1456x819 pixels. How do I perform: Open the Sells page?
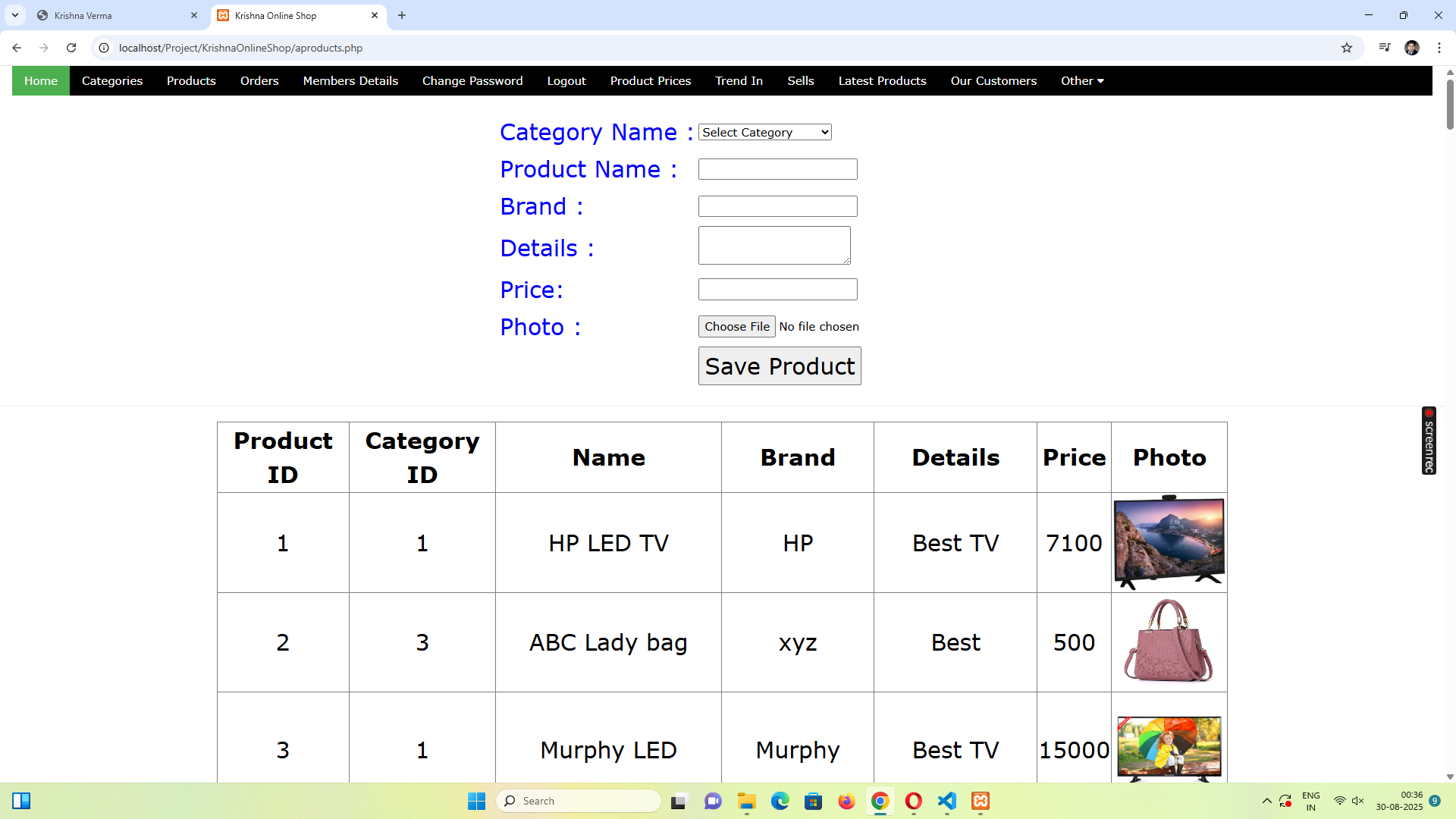[x=801, y=80]
